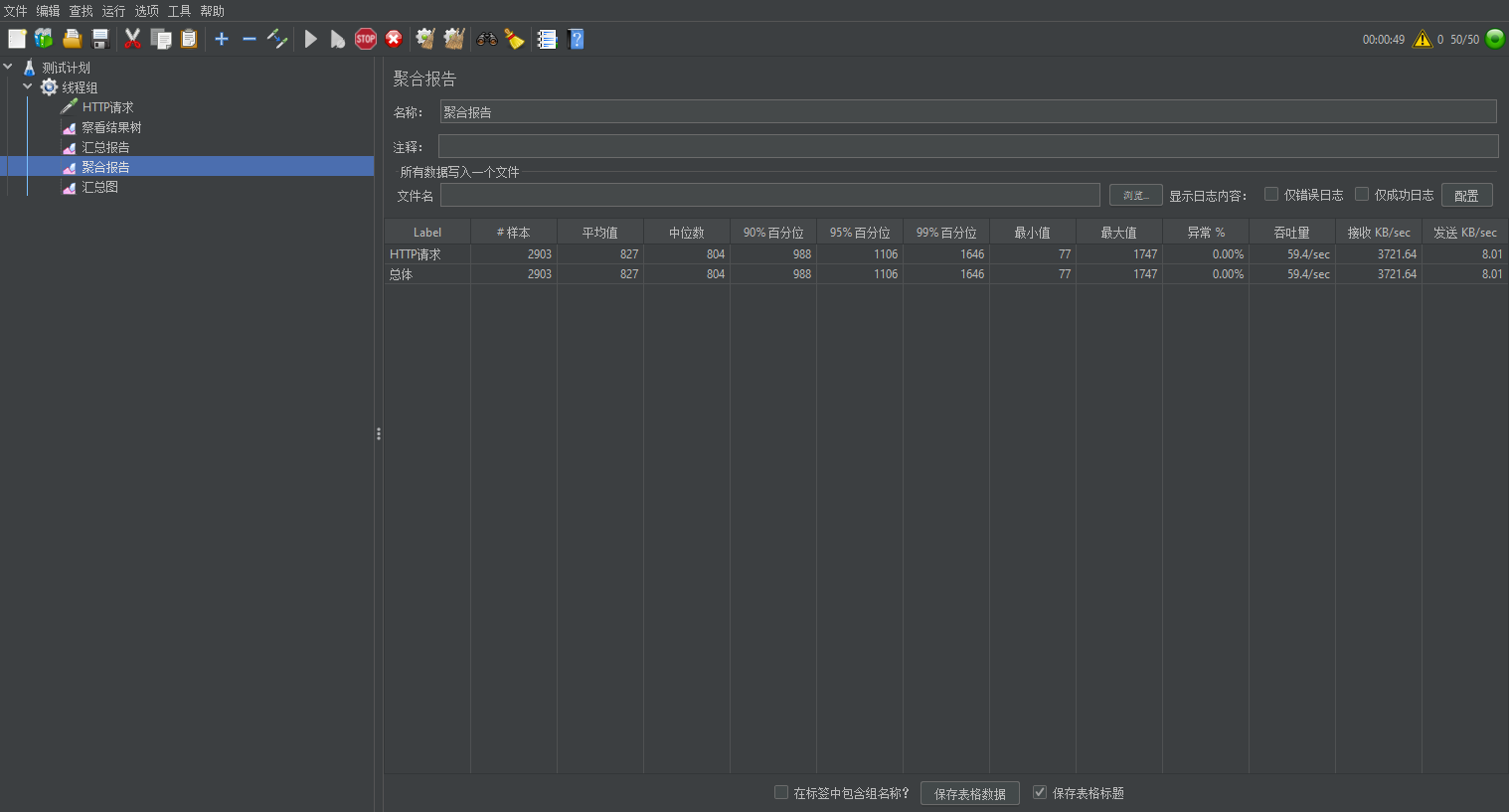Sort by the # 样本 column header

point(514,232)
